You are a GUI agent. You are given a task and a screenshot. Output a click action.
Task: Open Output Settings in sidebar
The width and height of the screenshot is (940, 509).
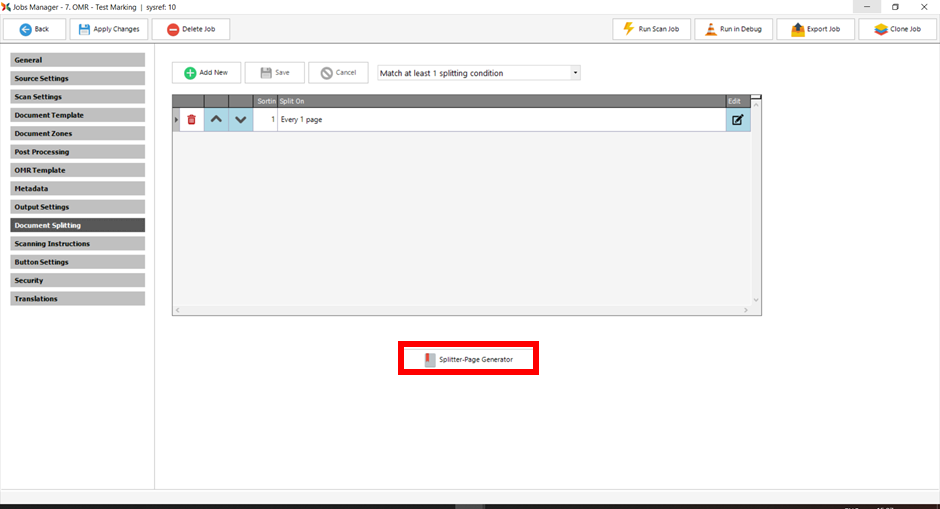coord(77,207)
